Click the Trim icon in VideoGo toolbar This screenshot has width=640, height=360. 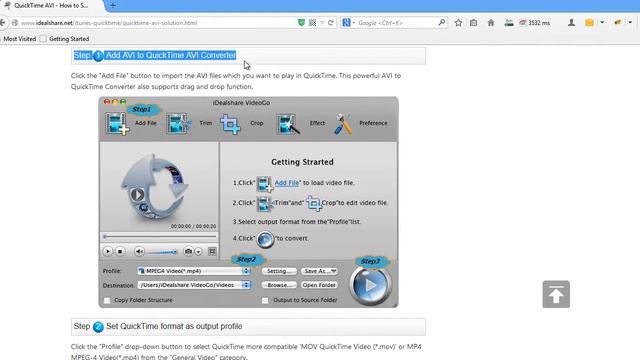coord(178,123)
